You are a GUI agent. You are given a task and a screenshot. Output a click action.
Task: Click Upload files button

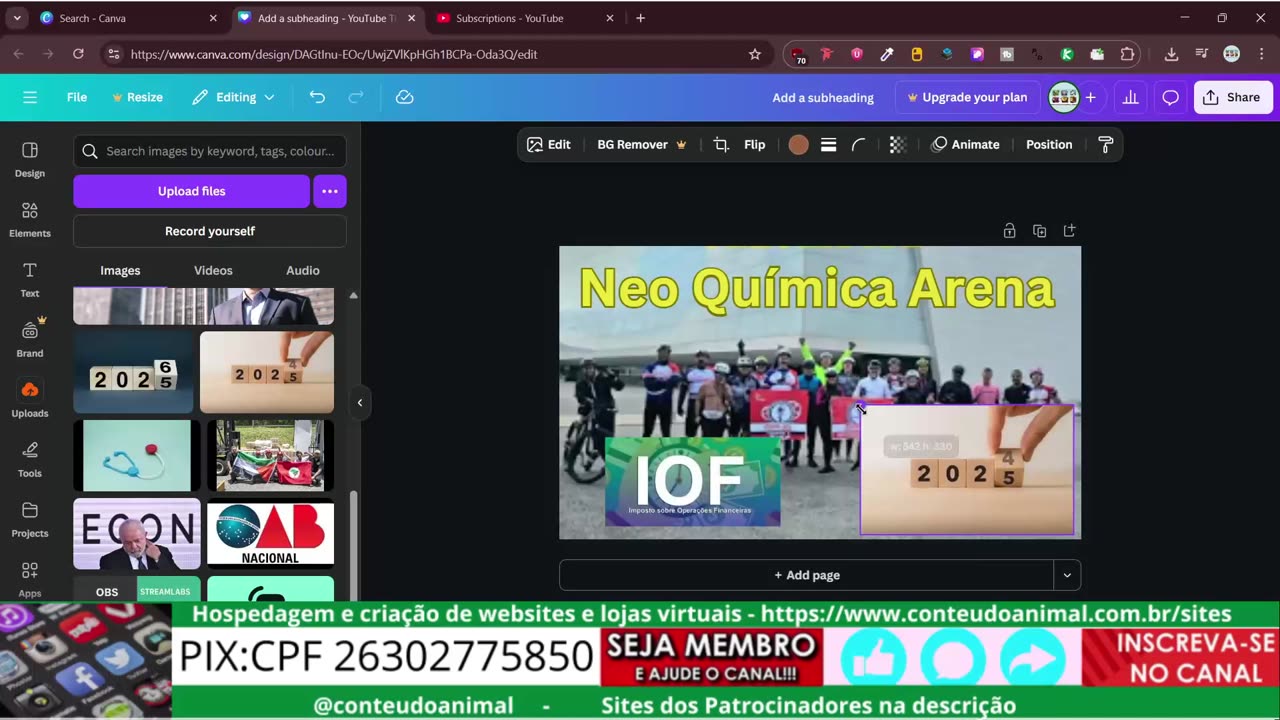coord(191,191)
